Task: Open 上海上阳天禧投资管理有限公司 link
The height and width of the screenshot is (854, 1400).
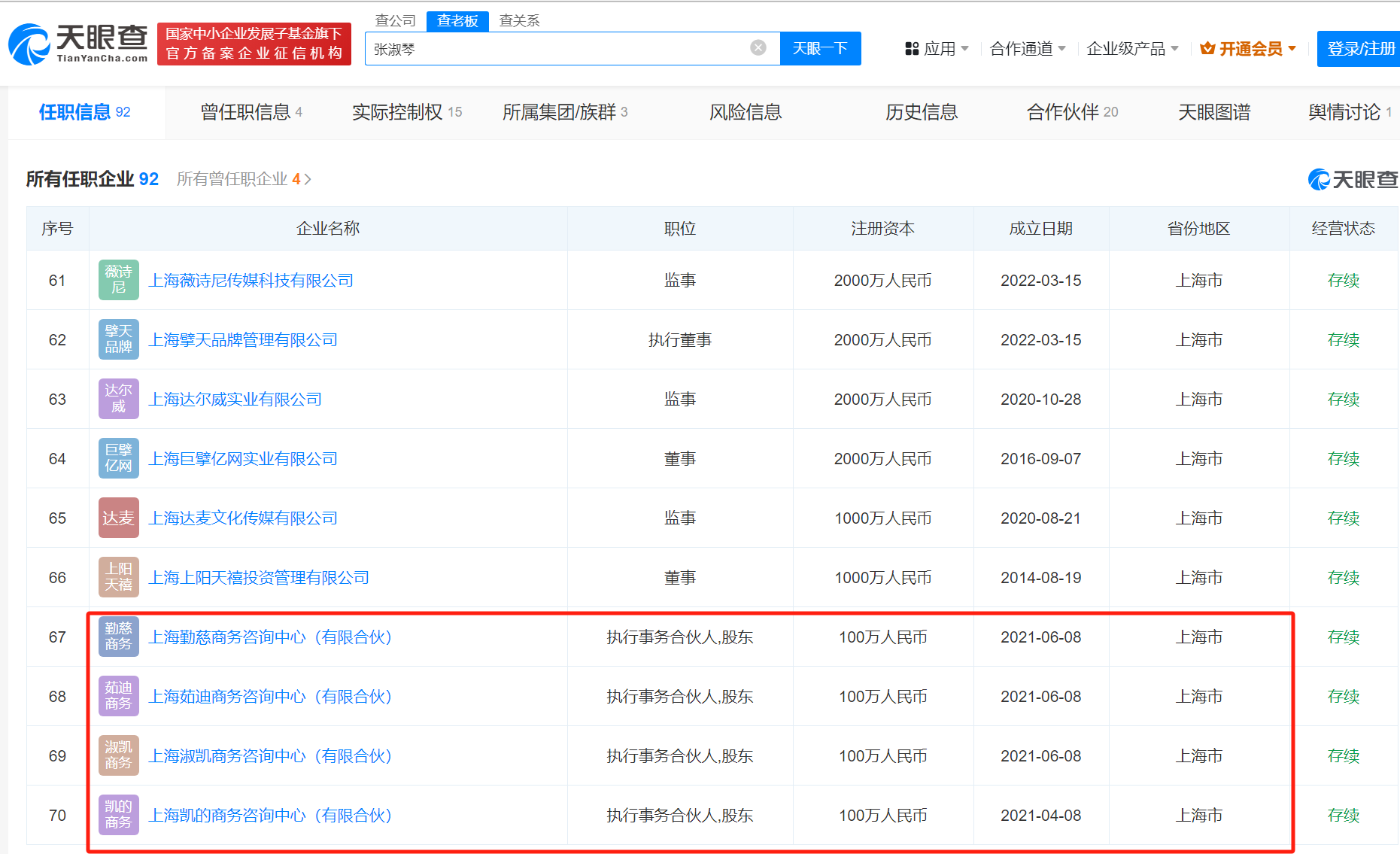Action: tap(259, 577)
